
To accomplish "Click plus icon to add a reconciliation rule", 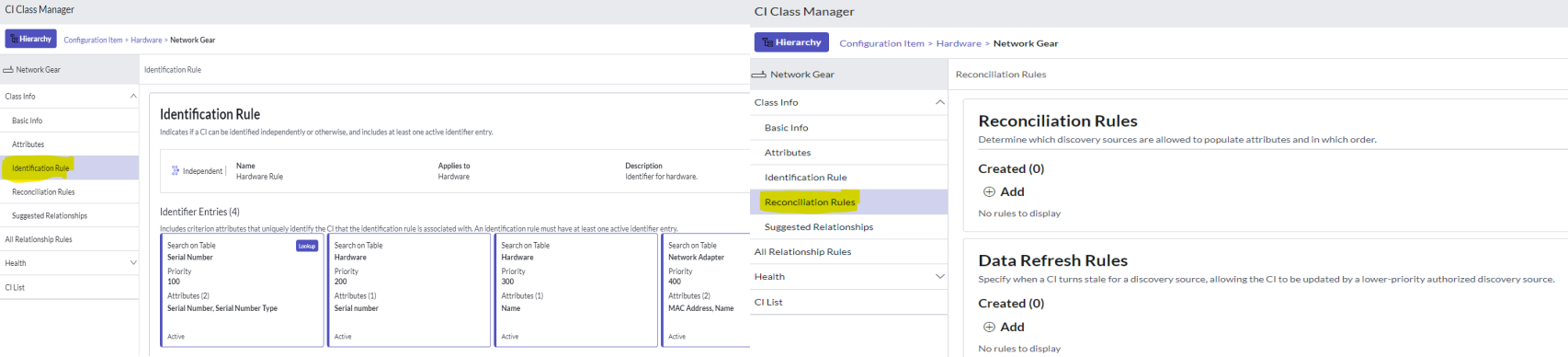I will tap(989, 191).
